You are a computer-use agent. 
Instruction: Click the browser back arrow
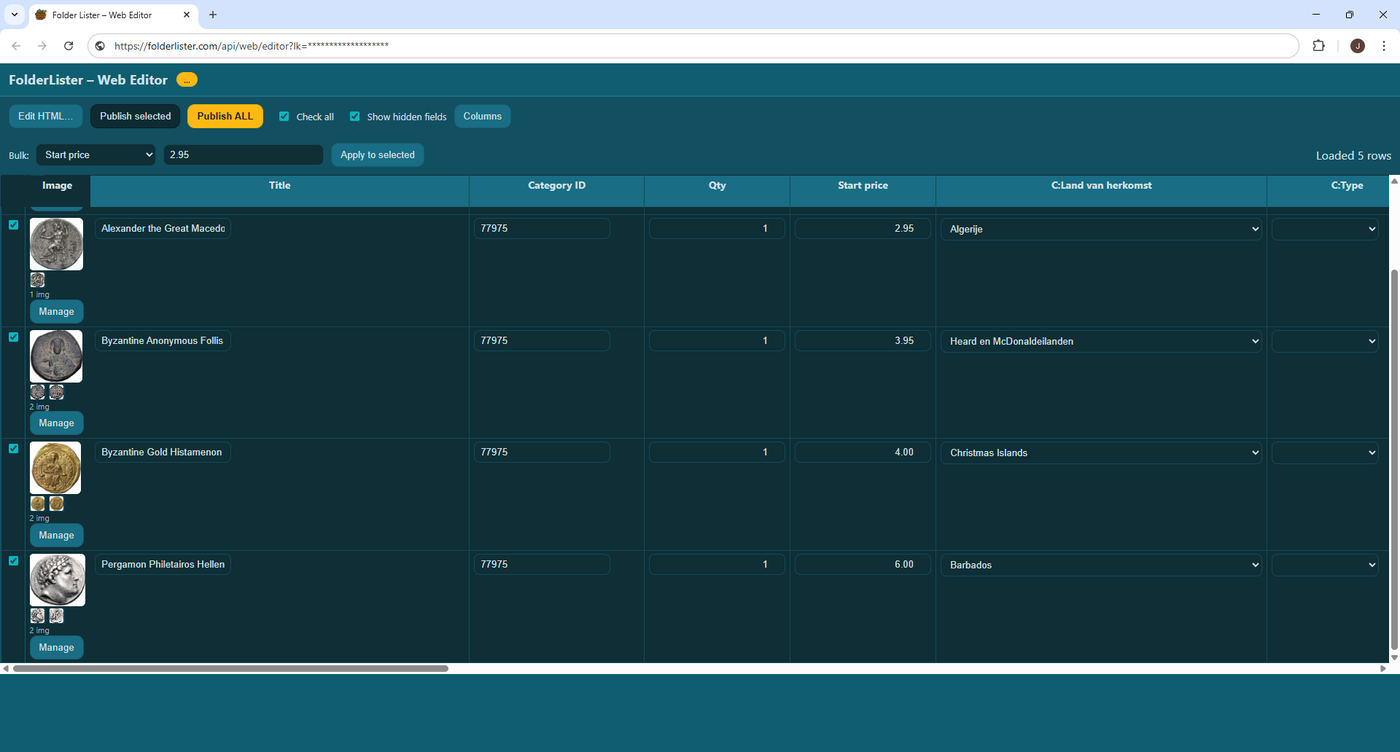15,46
